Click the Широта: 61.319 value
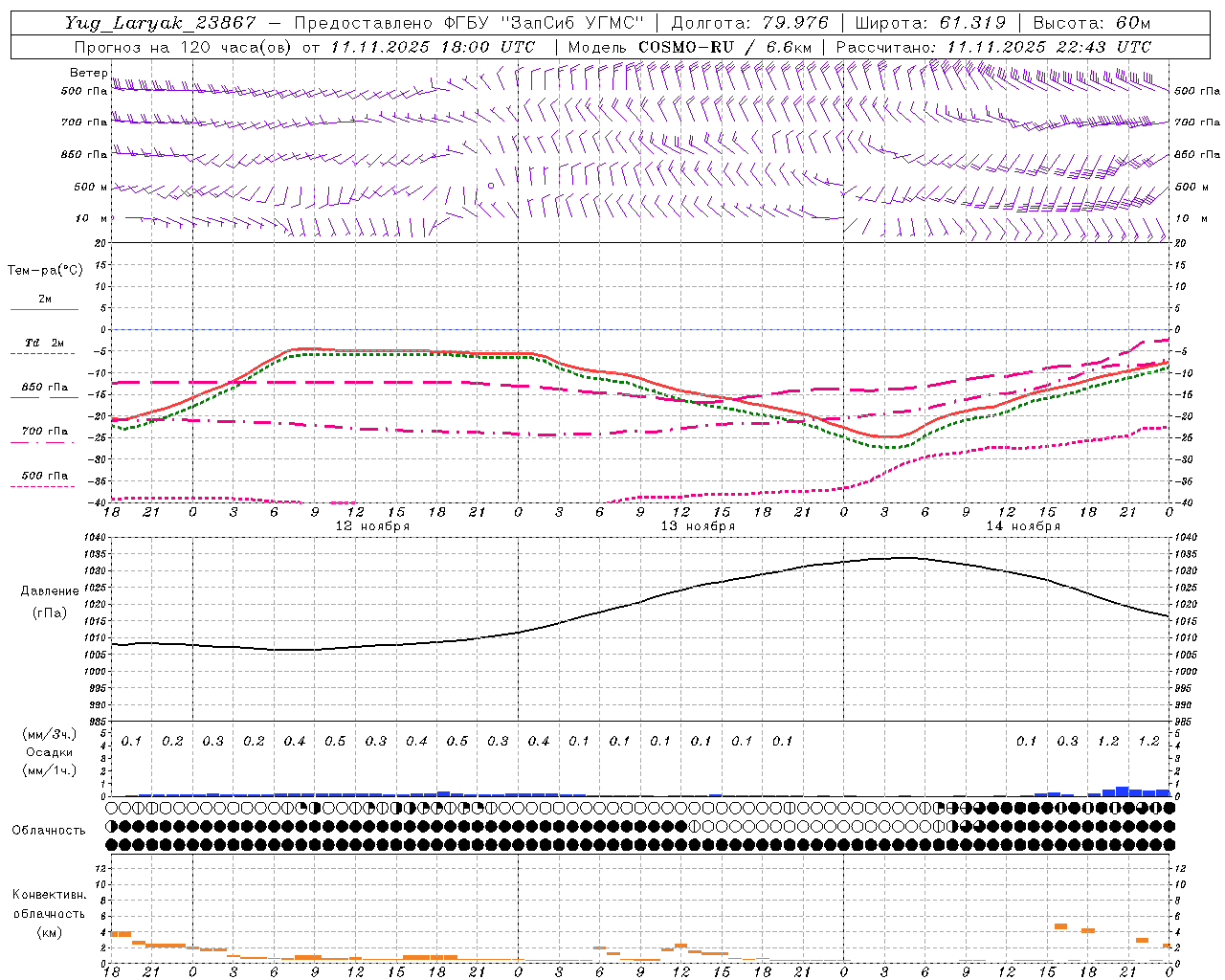Image resolution: width=1225 pixels, height=980 pixels. [x=930, y=23]
